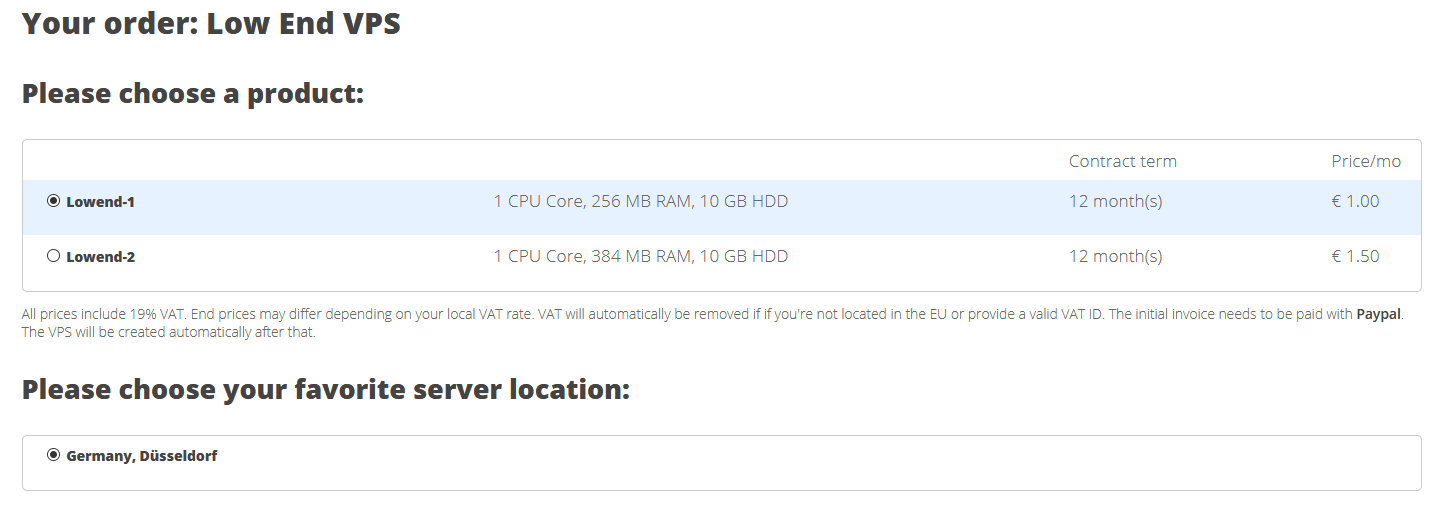Click the Lowend-1 product label
Screen dimensions: 1445x516
[x=100, y=202]
